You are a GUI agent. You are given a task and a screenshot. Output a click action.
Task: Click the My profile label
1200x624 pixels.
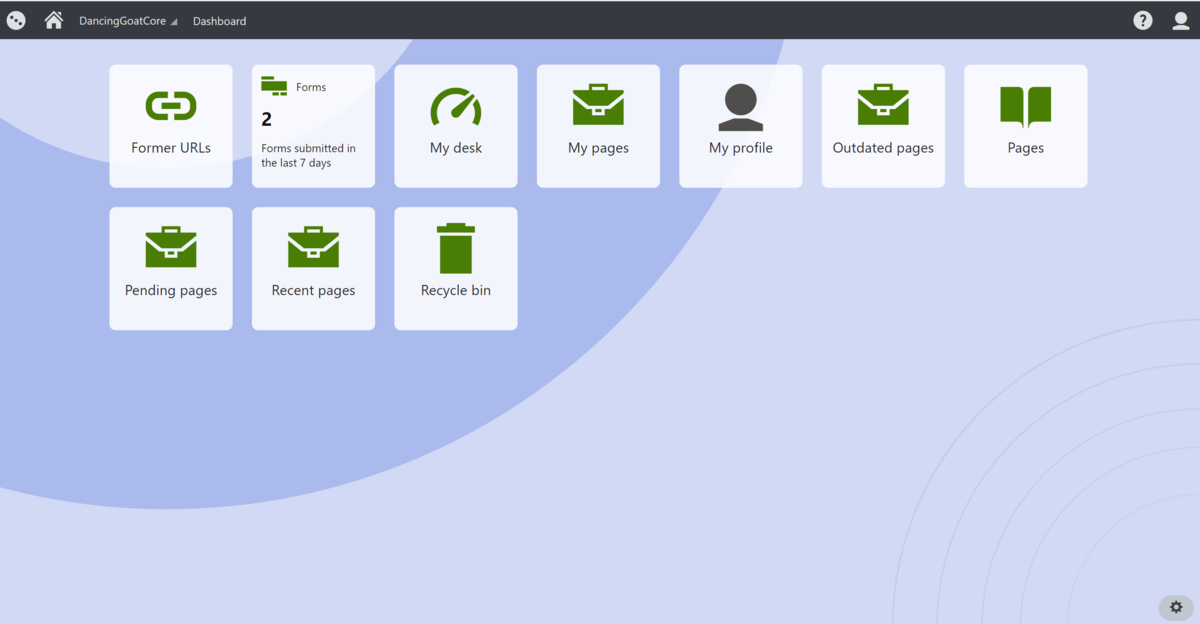pos(741,148)
